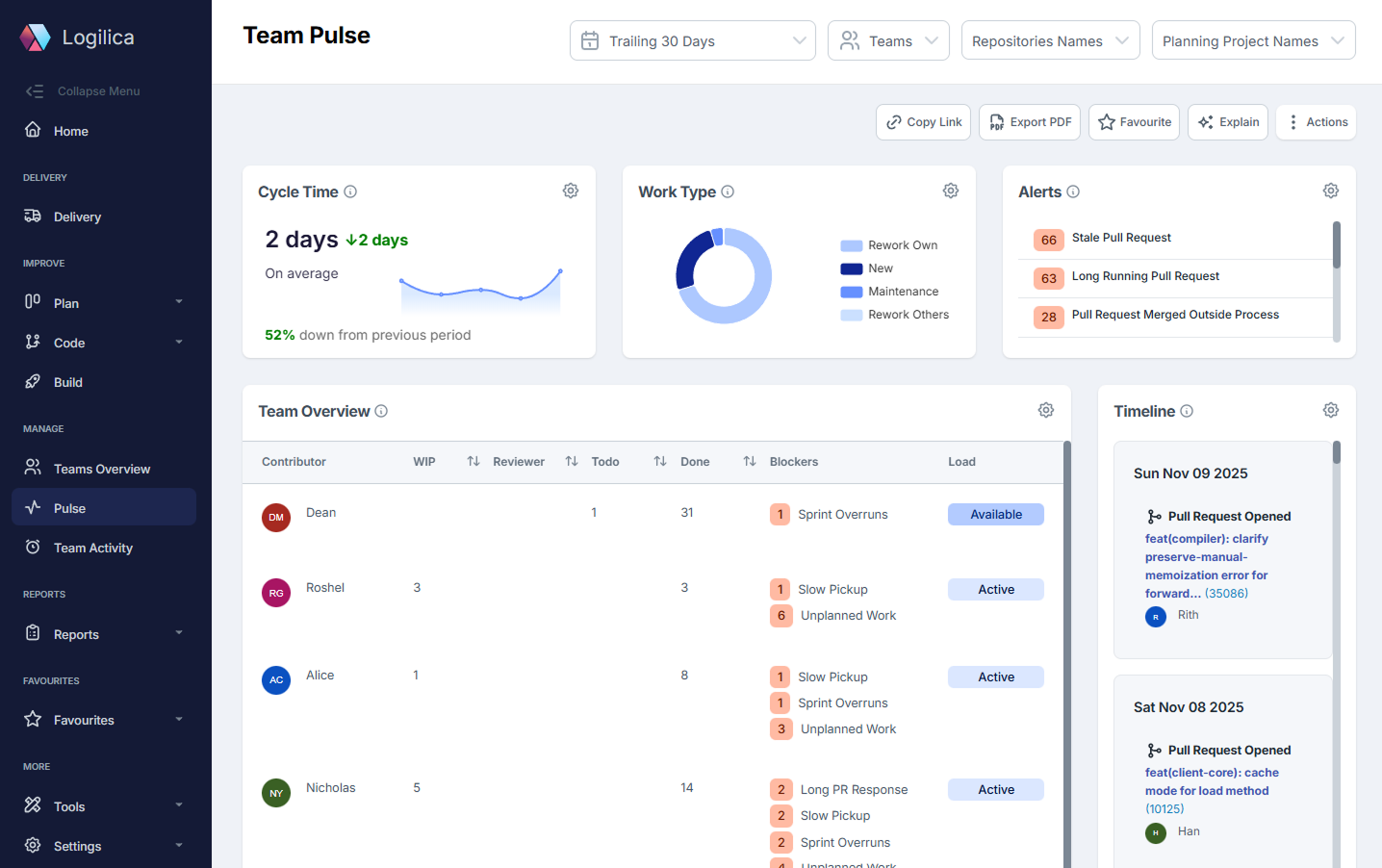Click the Work Type donut chart
Image resolution: width=1382 pixels, height=868 pixels.
pos(724,276)
